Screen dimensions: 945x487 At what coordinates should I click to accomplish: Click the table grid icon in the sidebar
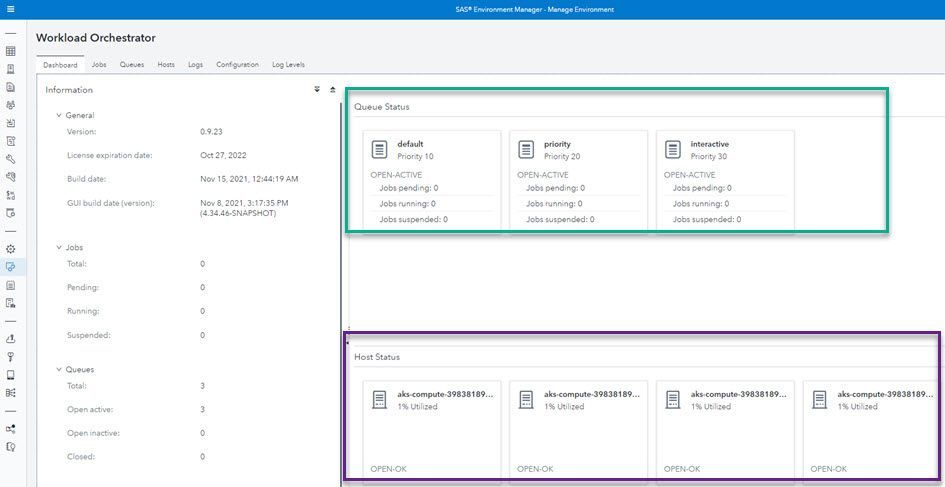[10, 51]
